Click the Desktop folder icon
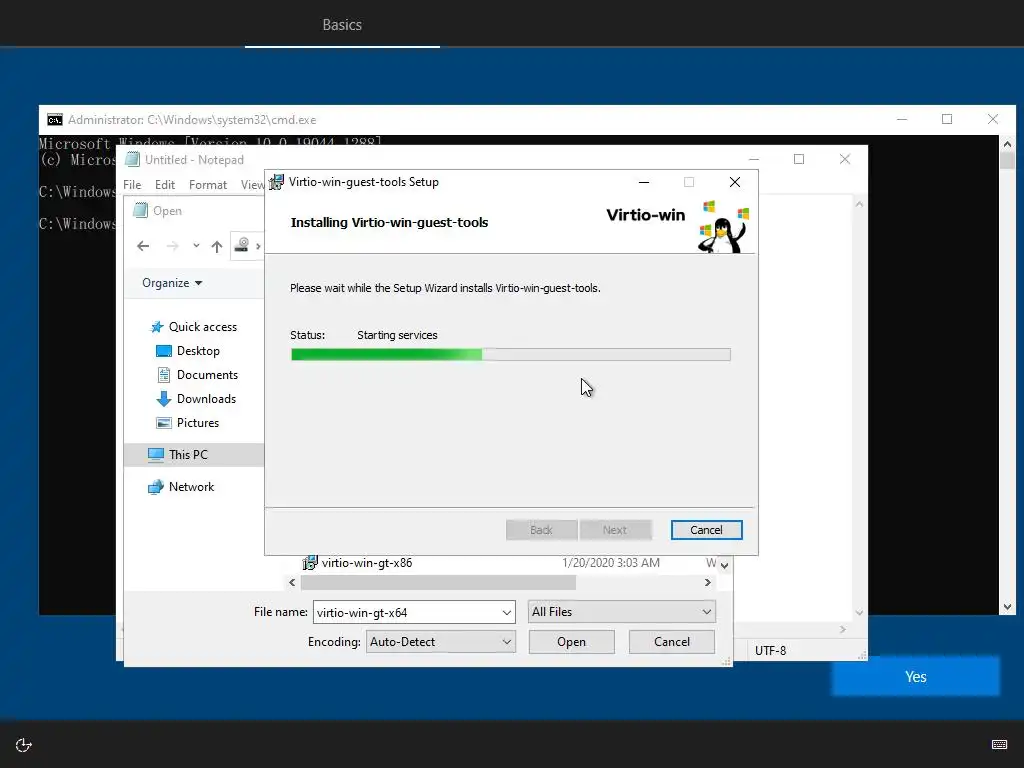 pyautogui.click(x=164, y=351)
